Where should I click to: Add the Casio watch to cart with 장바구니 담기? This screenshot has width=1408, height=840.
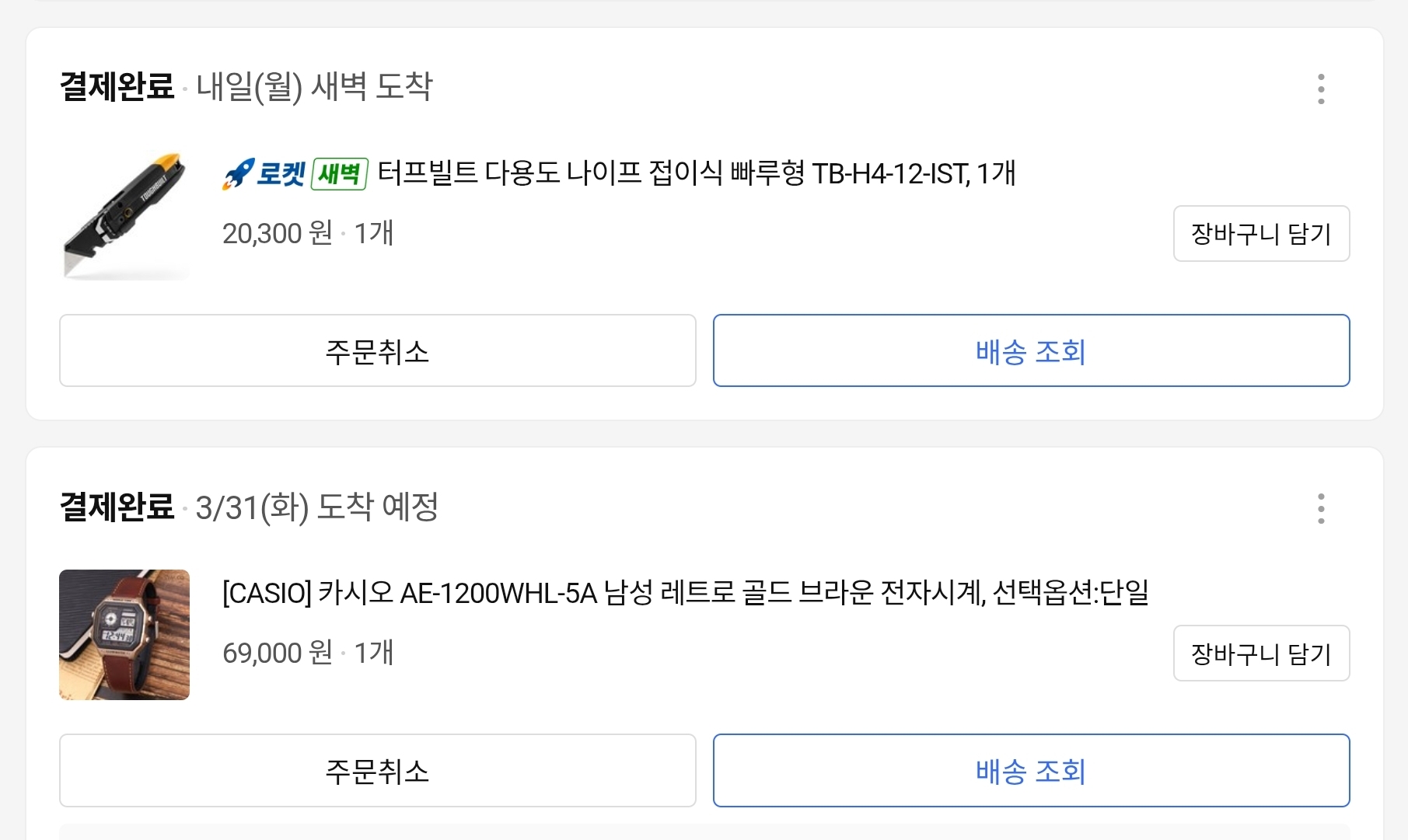coord(1261,654)
